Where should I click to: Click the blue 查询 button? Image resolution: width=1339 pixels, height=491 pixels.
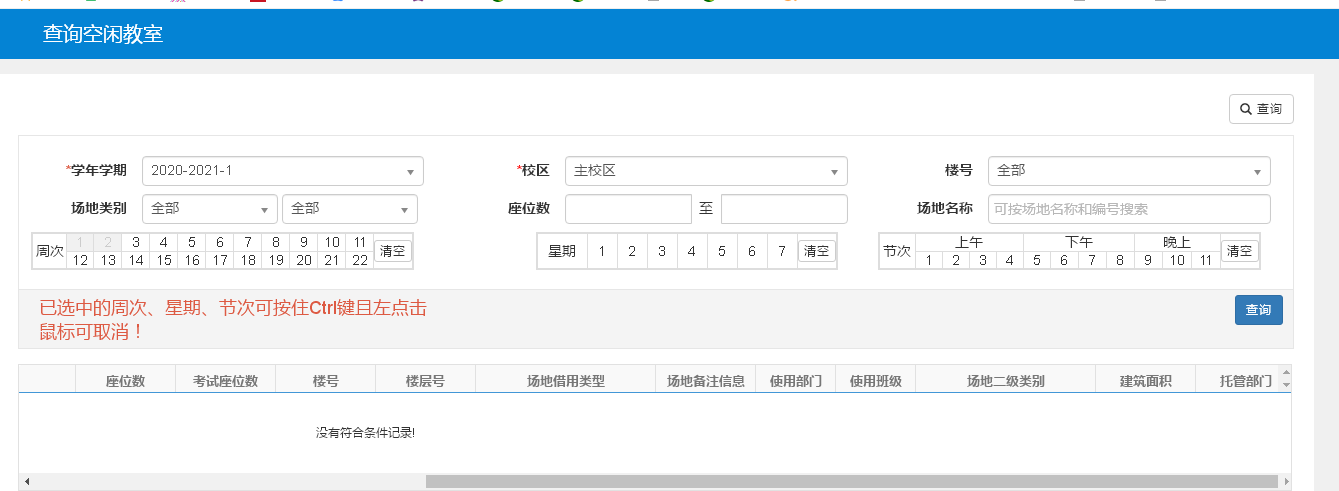[x=1258, y=310]
